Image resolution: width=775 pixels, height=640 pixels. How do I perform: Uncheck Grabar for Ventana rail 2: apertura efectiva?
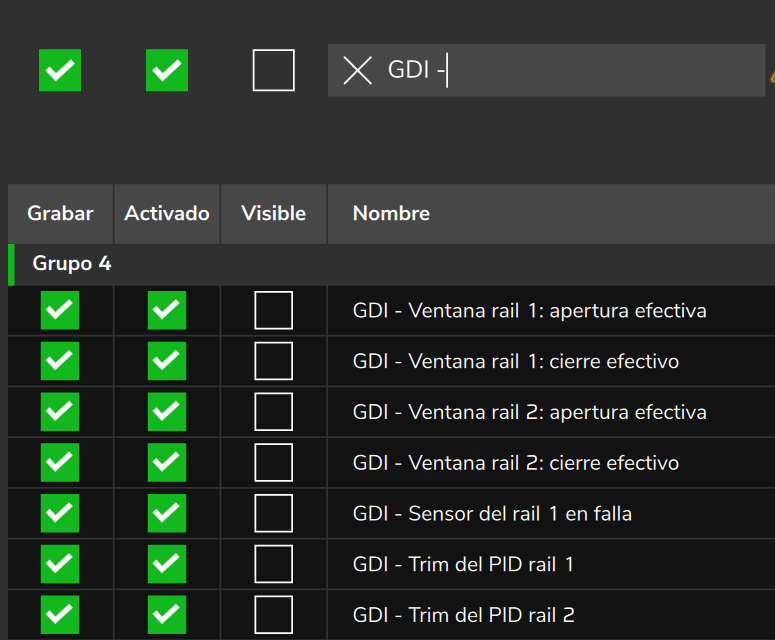(x=60, y=412)
